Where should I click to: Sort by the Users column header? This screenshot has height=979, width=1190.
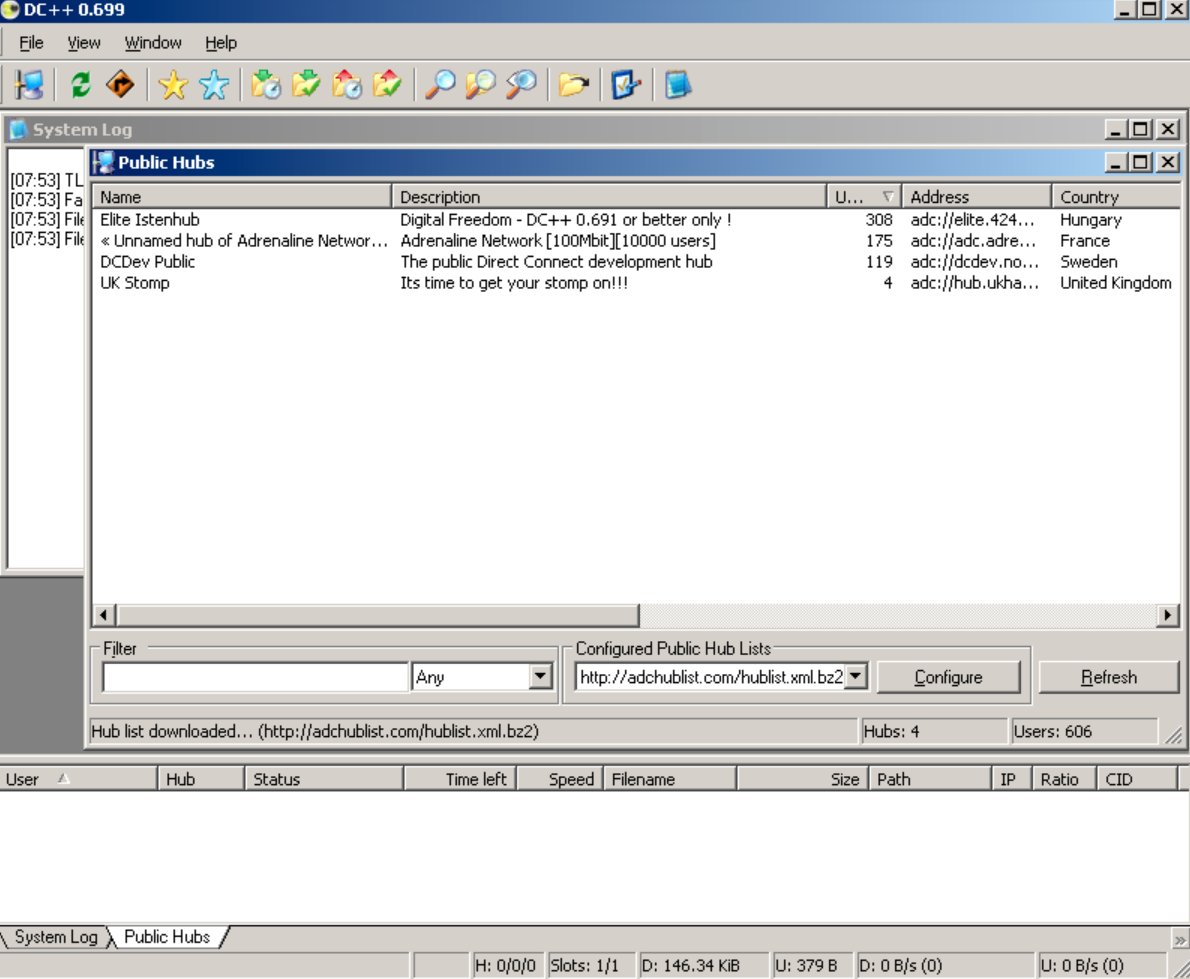[864, 197]
